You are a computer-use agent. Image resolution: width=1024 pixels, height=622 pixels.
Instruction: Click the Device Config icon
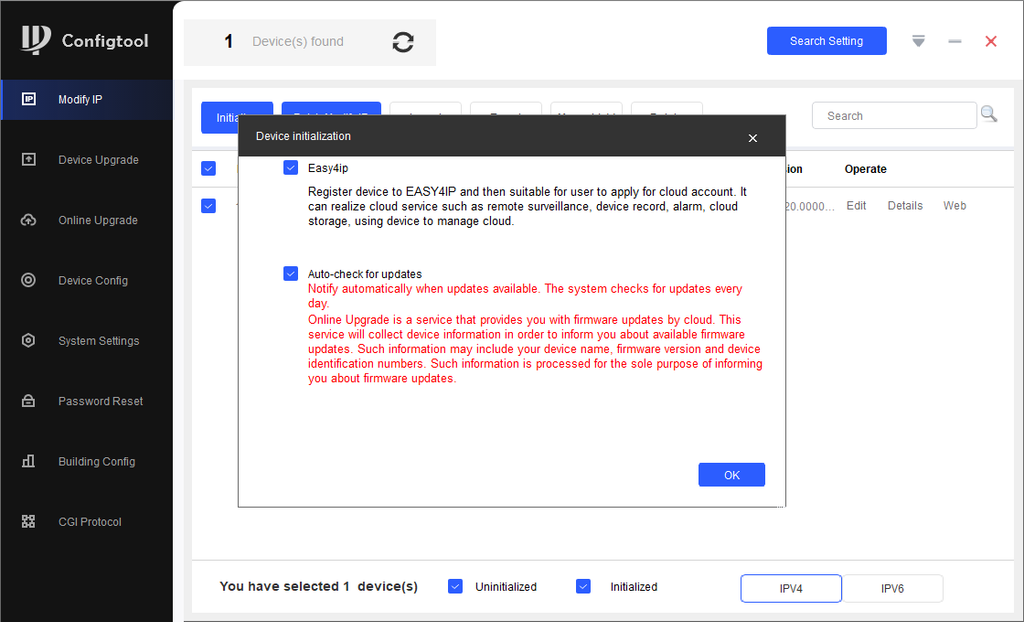click(x=29, y=280)
